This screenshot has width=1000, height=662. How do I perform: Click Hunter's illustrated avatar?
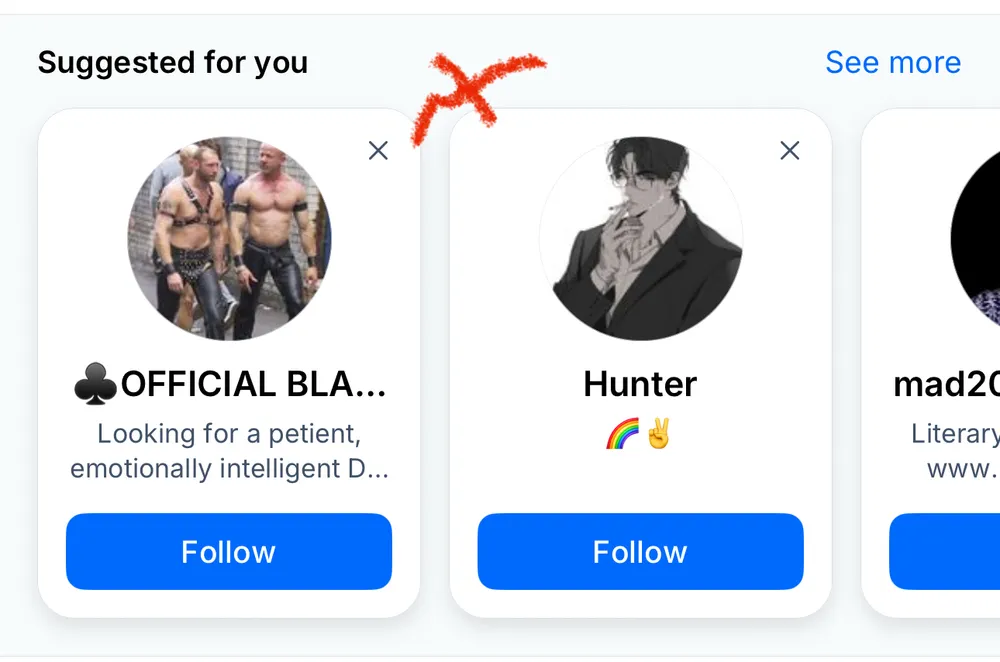(x=640, y=239)
